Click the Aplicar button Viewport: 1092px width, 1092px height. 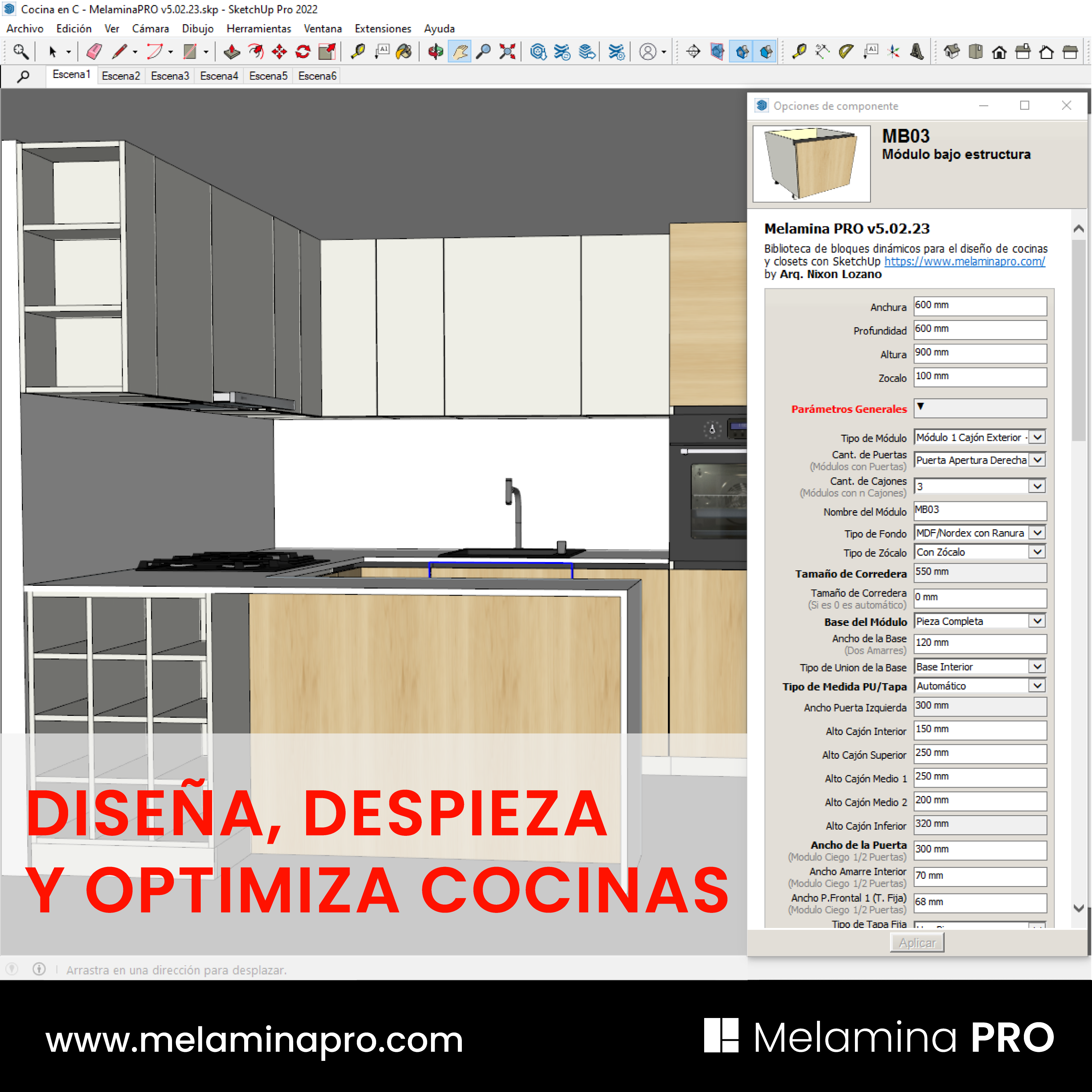[917, 942]
